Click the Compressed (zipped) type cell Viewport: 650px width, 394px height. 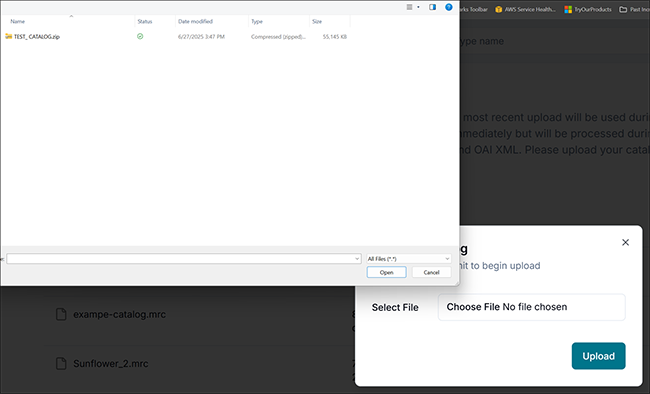click(x=278, y=36)
